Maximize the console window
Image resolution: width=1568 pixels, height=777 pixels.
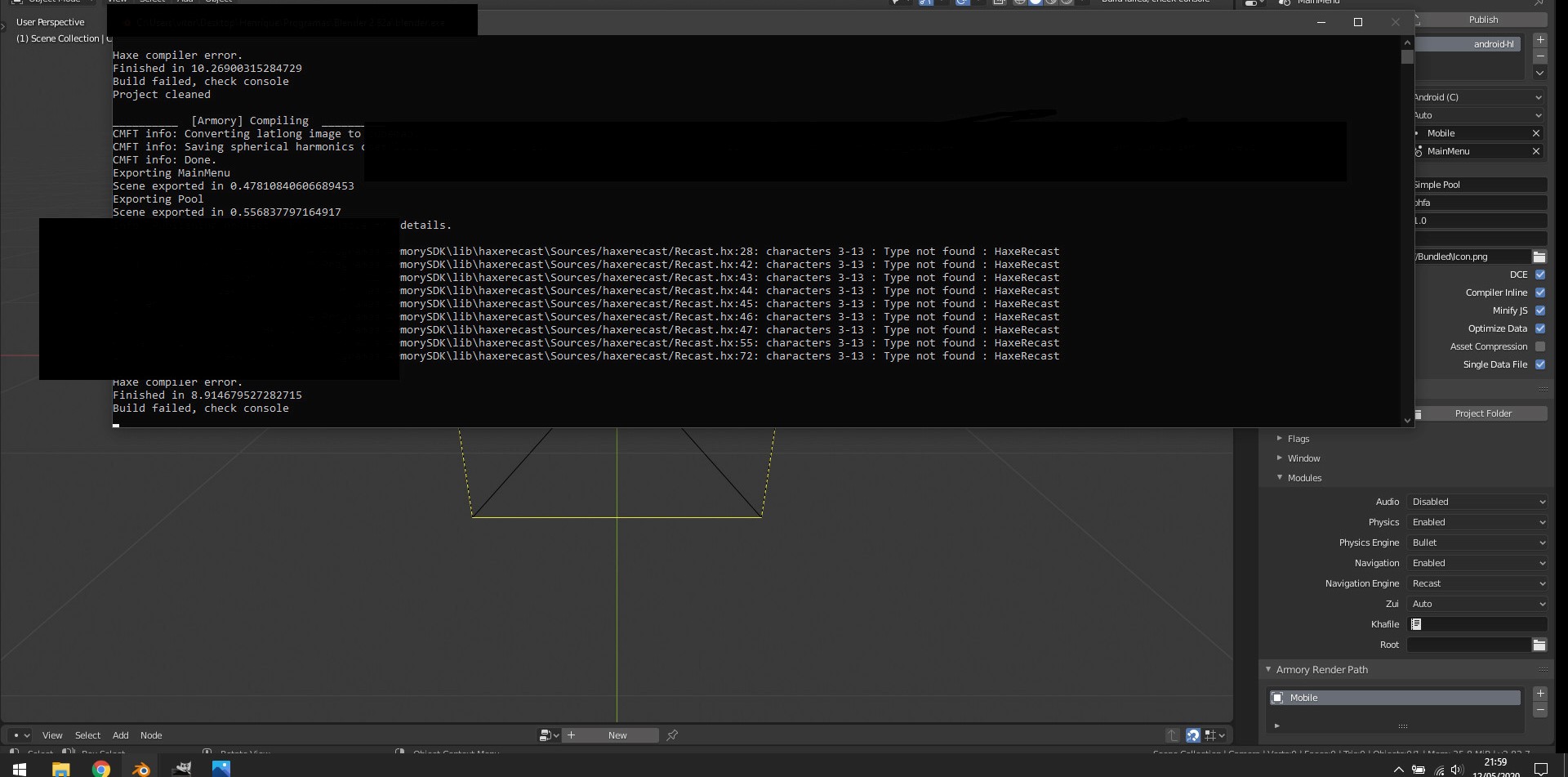click(1358, 22)
